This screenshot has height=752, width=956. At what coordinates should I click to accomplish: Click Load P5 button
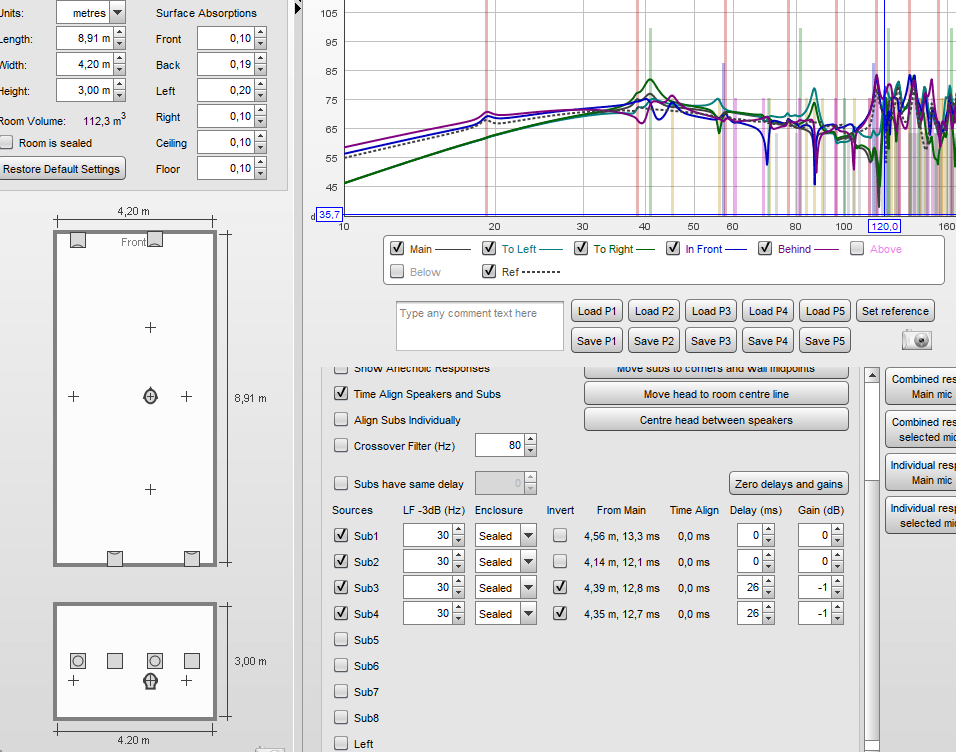coord(826,311)
